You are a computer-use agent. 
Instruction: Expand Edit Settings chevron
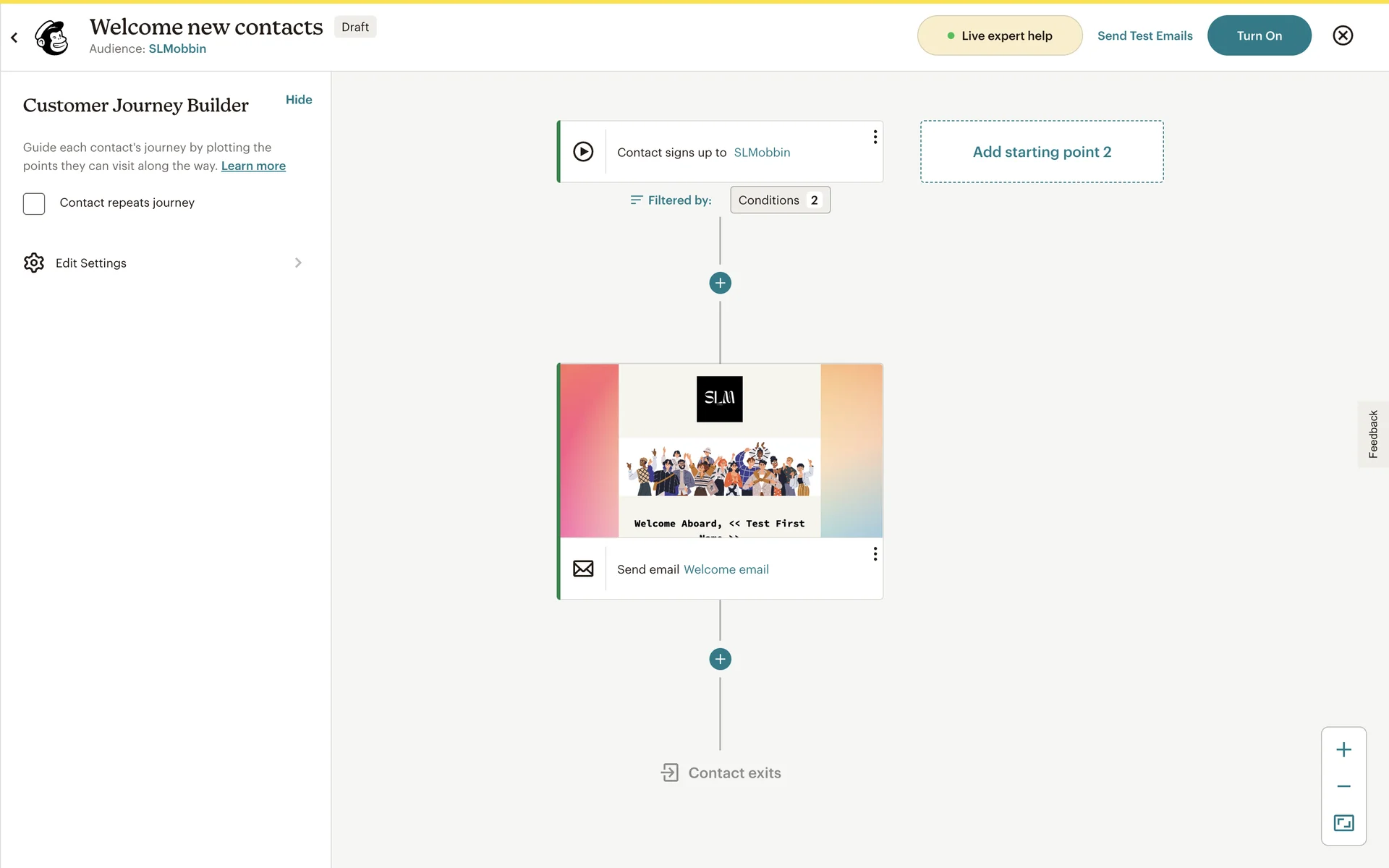tap(298, 263)
